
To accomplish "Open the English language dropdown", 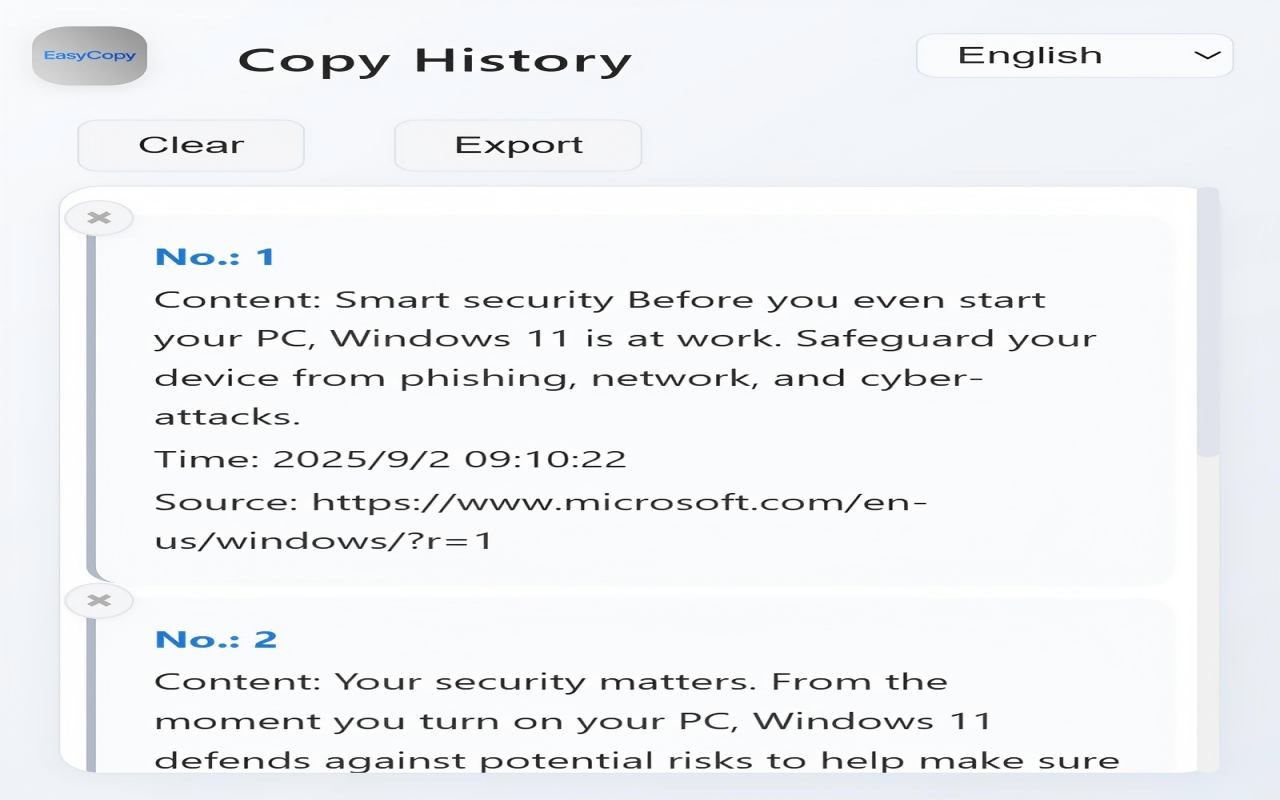I will pos(1074,56).
